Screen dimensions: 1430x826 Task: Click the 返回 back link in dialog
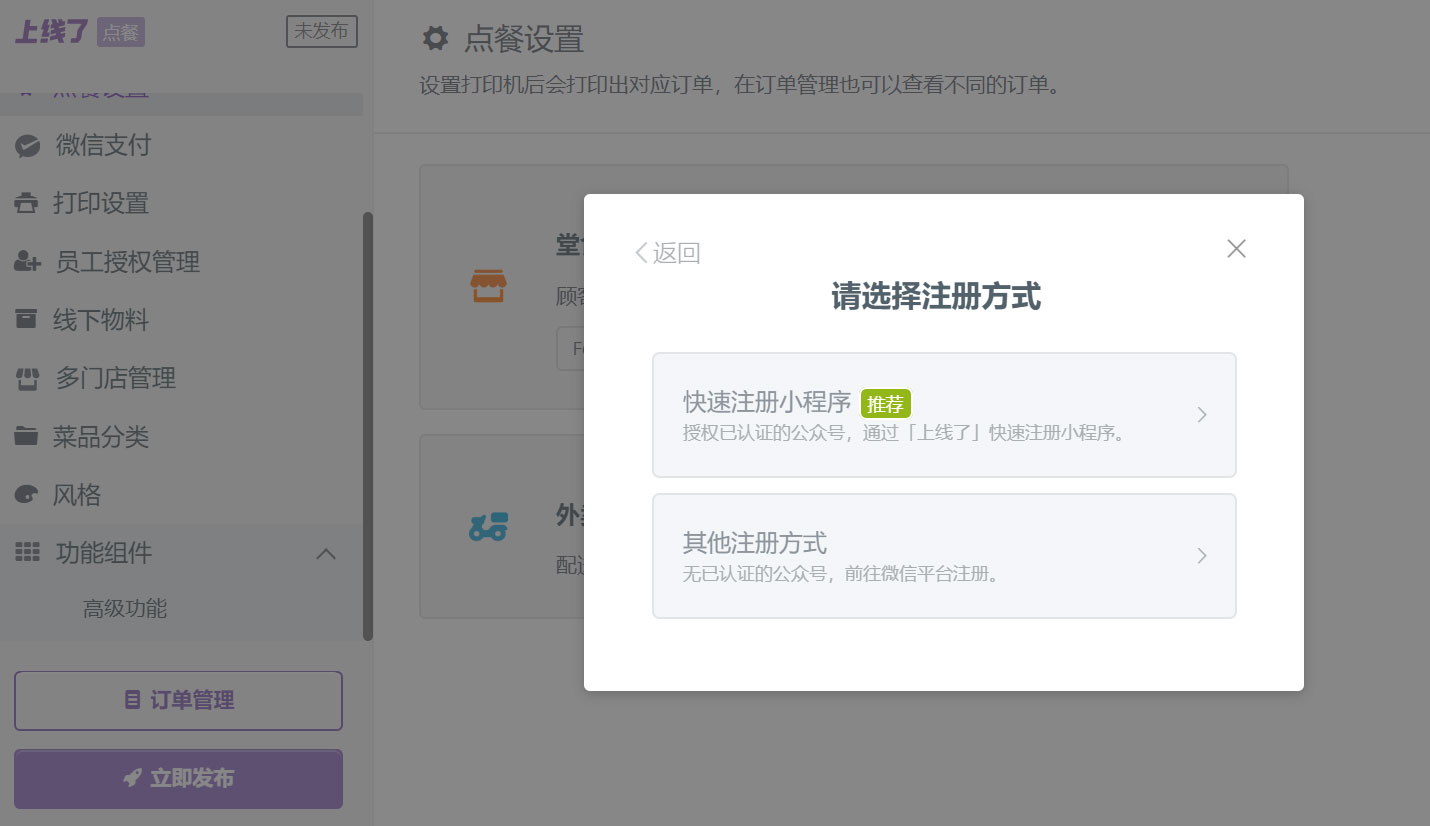click(668, 252)
